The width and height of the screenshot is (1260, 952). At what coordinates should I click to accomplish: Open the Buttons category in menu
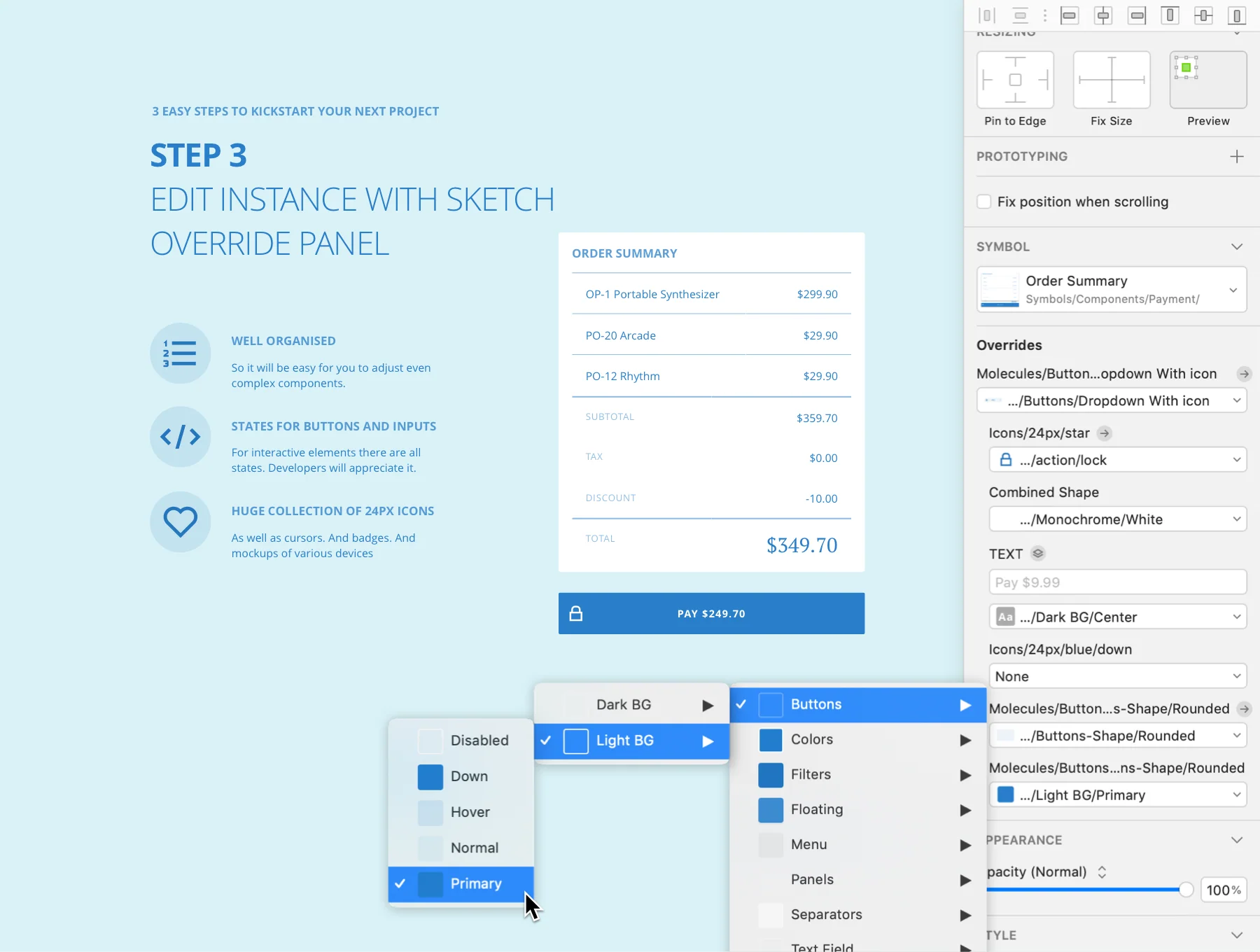tap(857, 705)
